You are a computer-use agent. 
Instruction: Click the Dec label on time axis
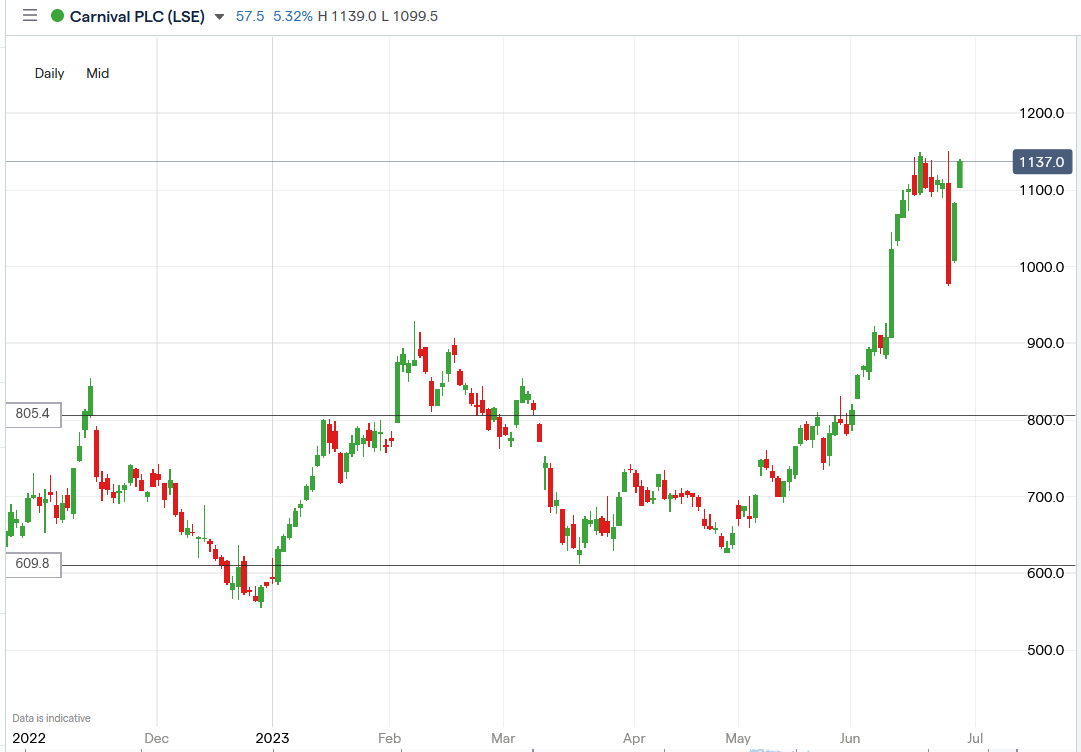click(156, 738)
